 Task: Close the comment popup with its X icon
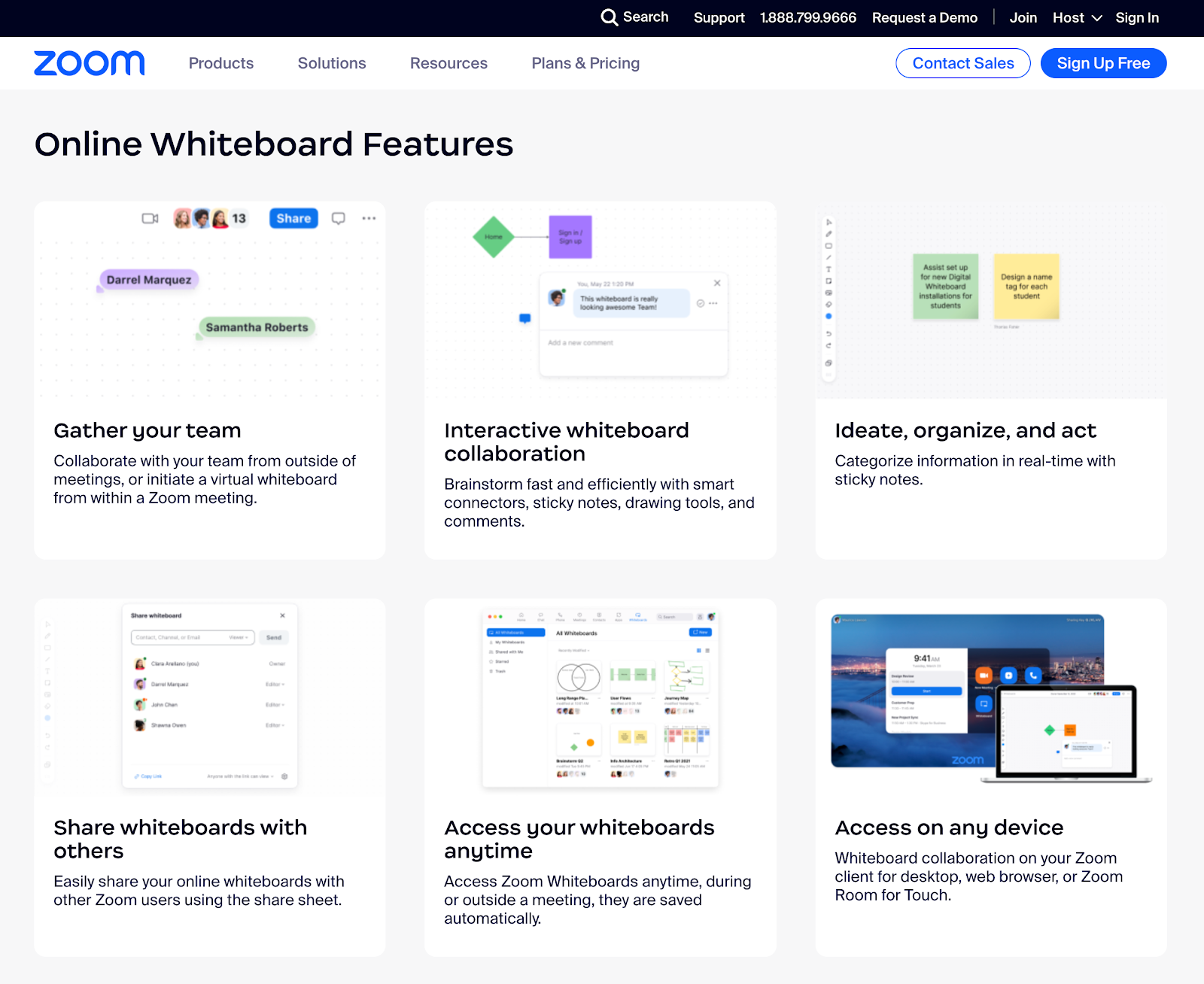coord(717,283)
